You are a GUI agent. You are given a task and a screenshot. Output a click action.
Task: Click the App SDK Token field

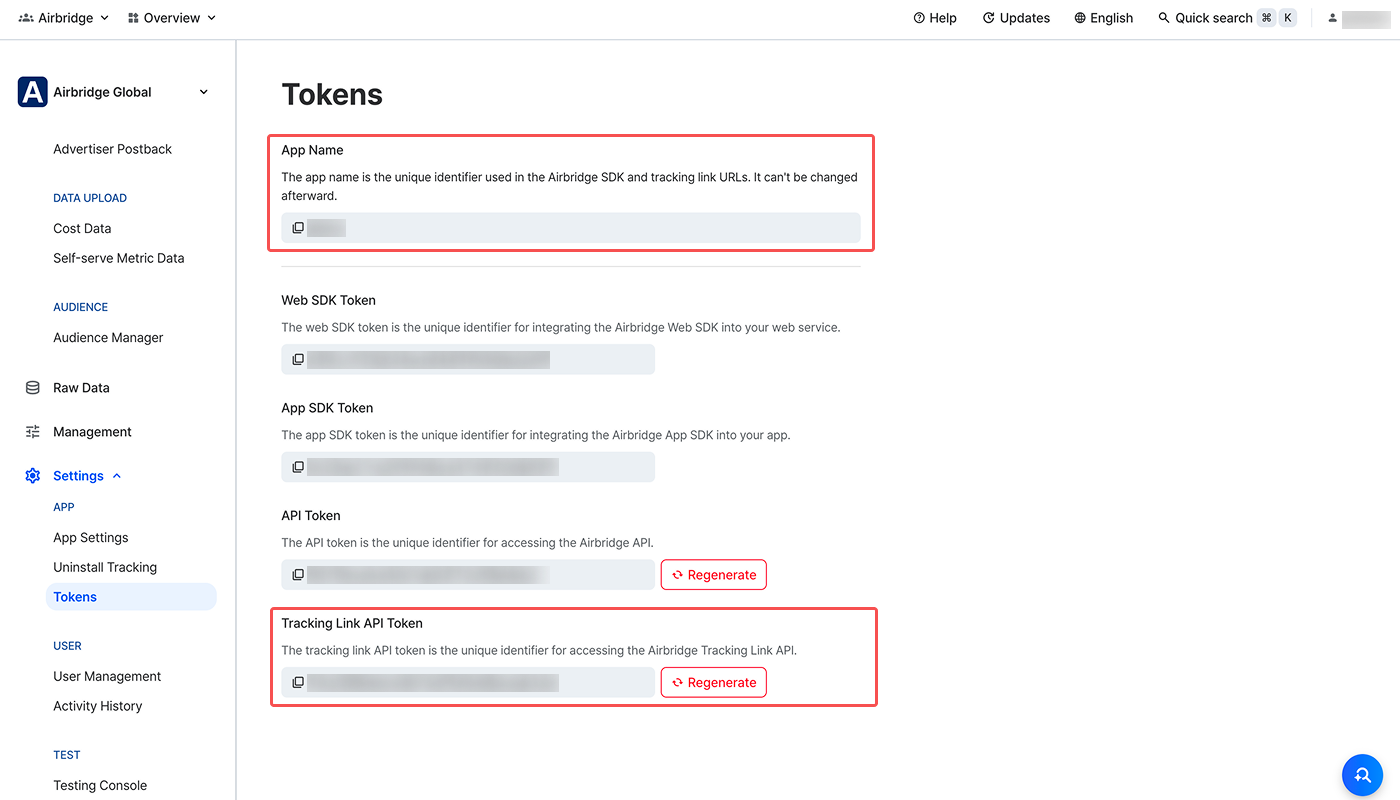(x=468, y=467)
